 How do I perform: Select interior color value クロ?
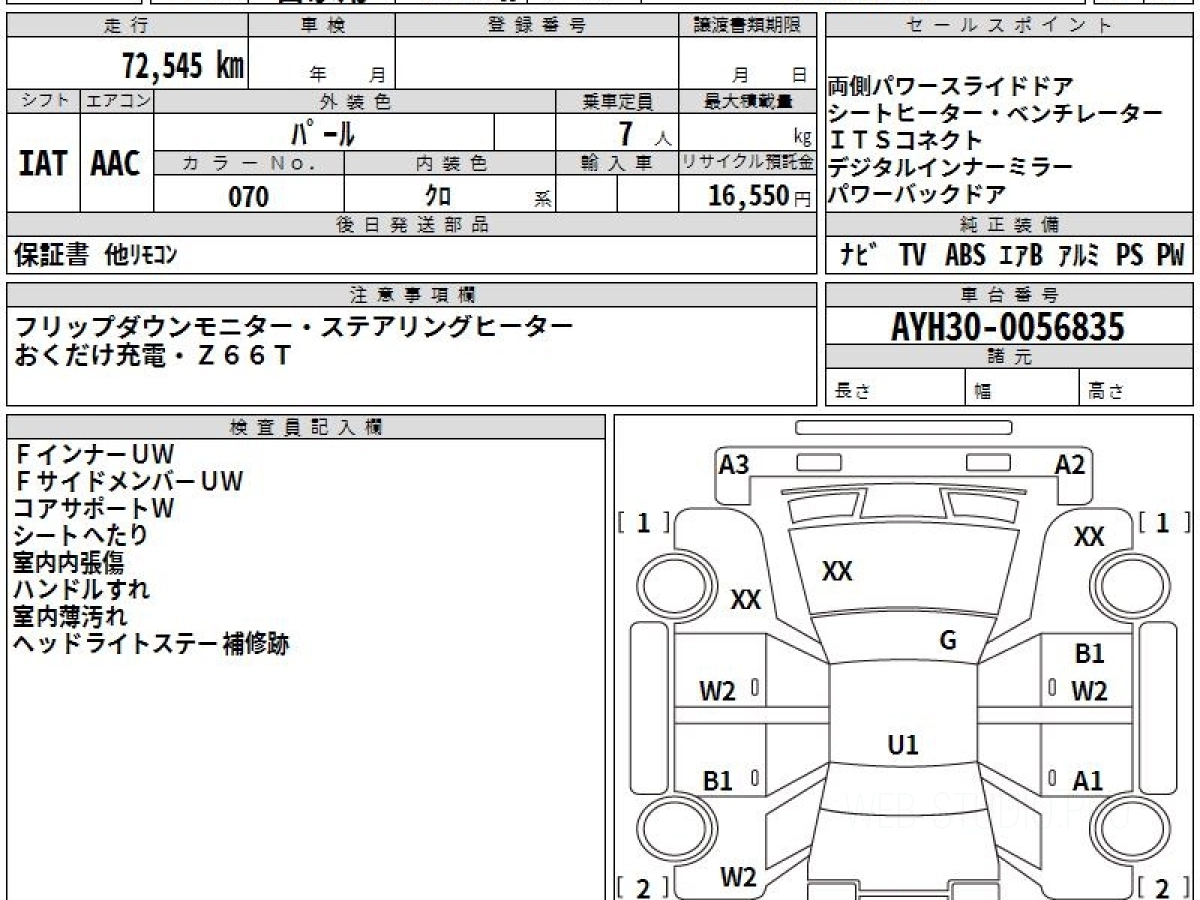tap(439, 196)
